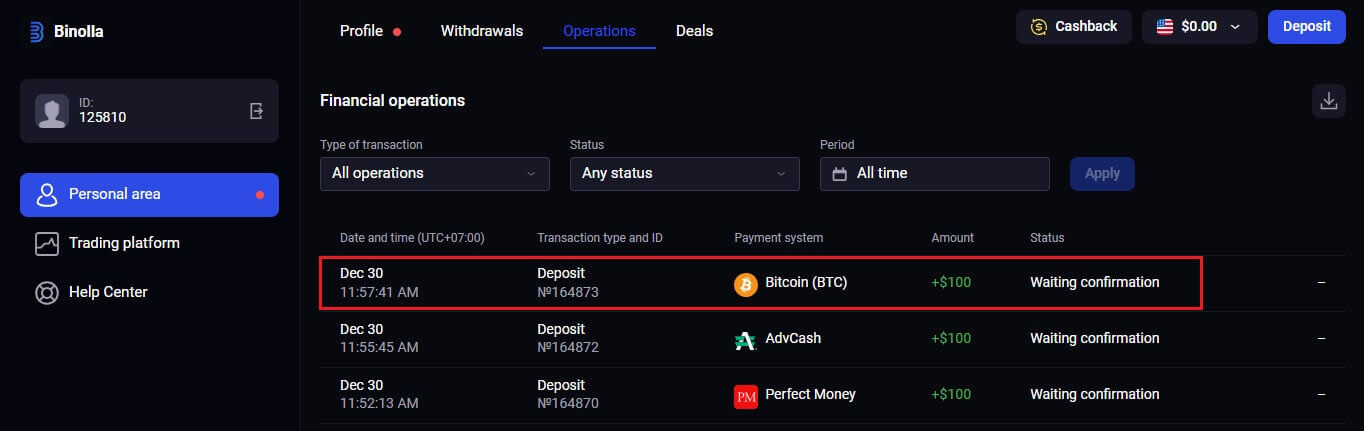Click the Cashback coin icon
The height and width of the screenshot is (431, 1364).
coord(1039,27)
